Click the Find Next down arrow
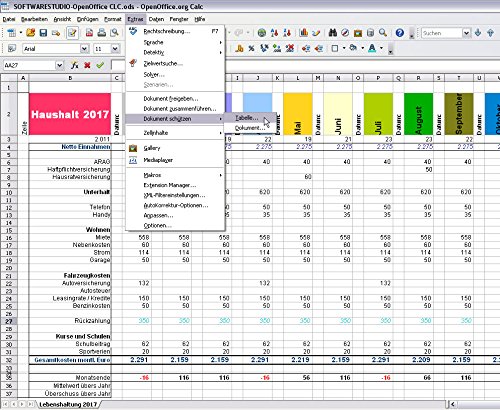500x410 pixels. [478, 33]
